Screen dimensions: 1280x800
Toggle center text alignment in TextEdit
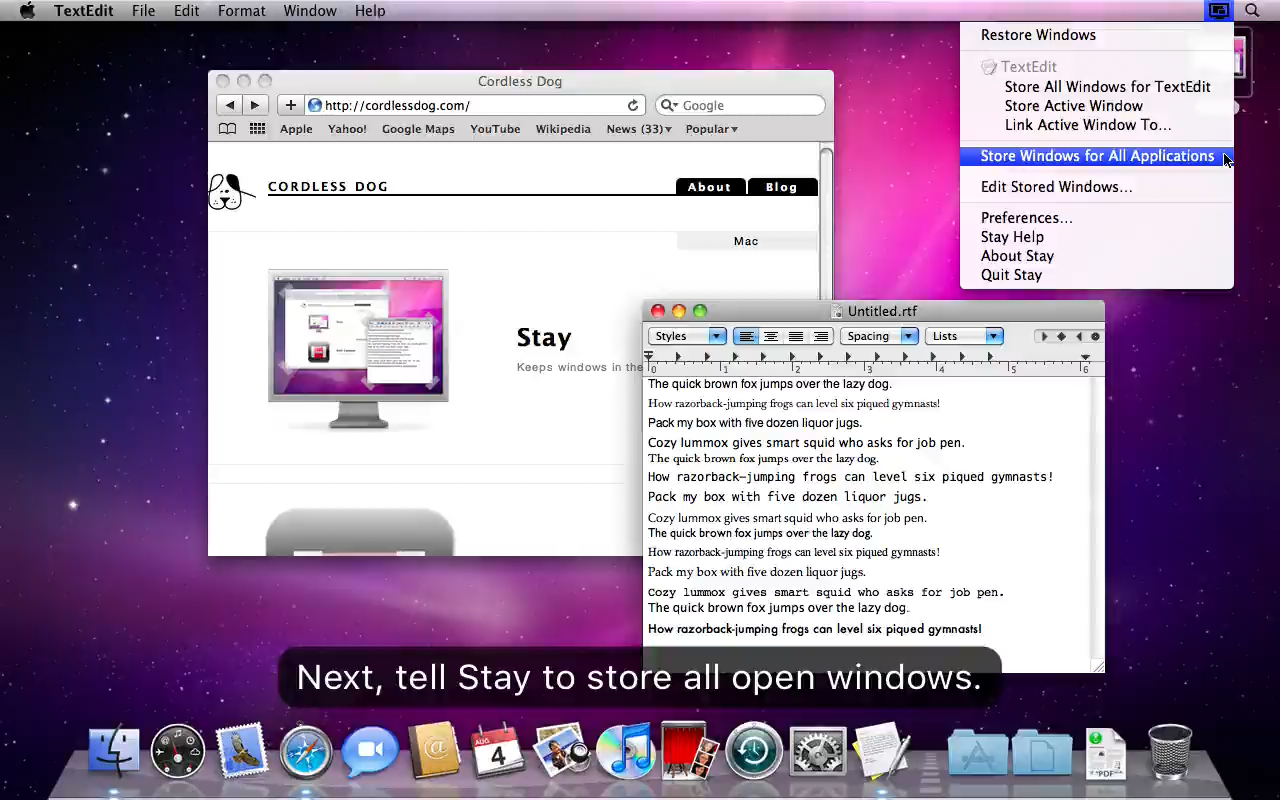771,336
